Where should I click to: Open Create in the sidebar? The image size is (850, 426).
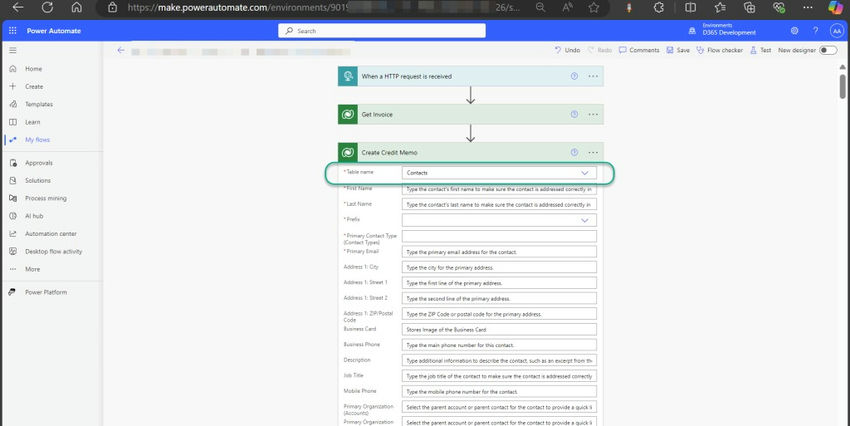coord(34,87)
